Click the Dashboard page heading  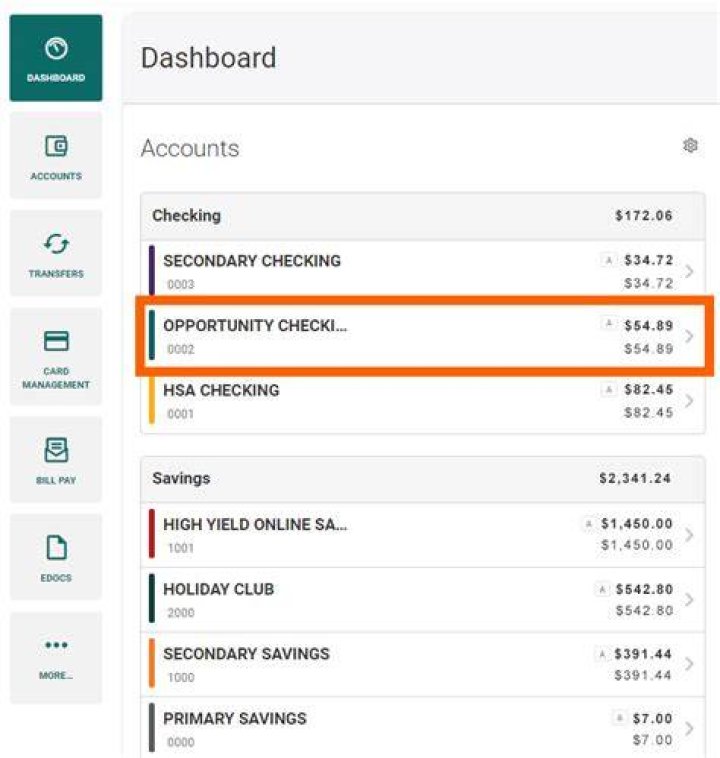(208, 58)
